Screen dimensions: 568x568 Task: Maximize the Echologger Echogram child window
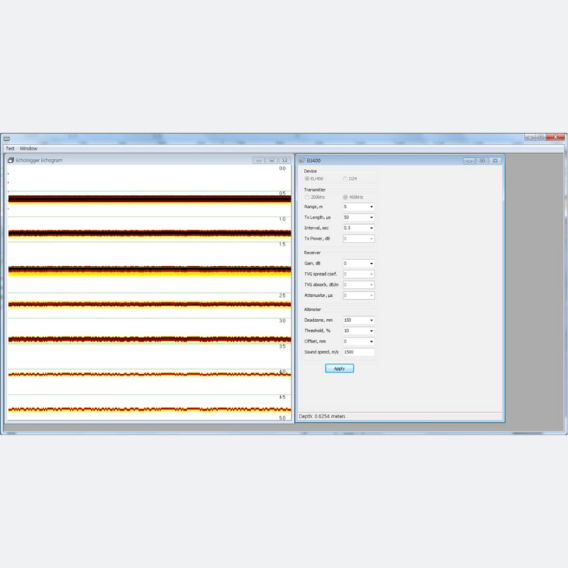tap(272, 160)
